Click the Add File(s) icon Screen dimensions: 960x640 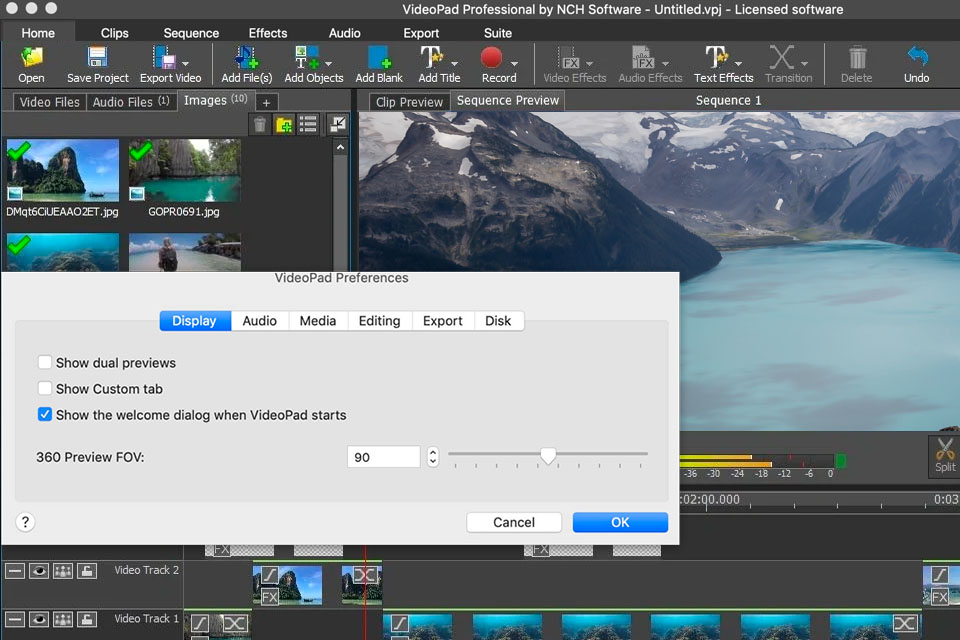tap(247, 58)
